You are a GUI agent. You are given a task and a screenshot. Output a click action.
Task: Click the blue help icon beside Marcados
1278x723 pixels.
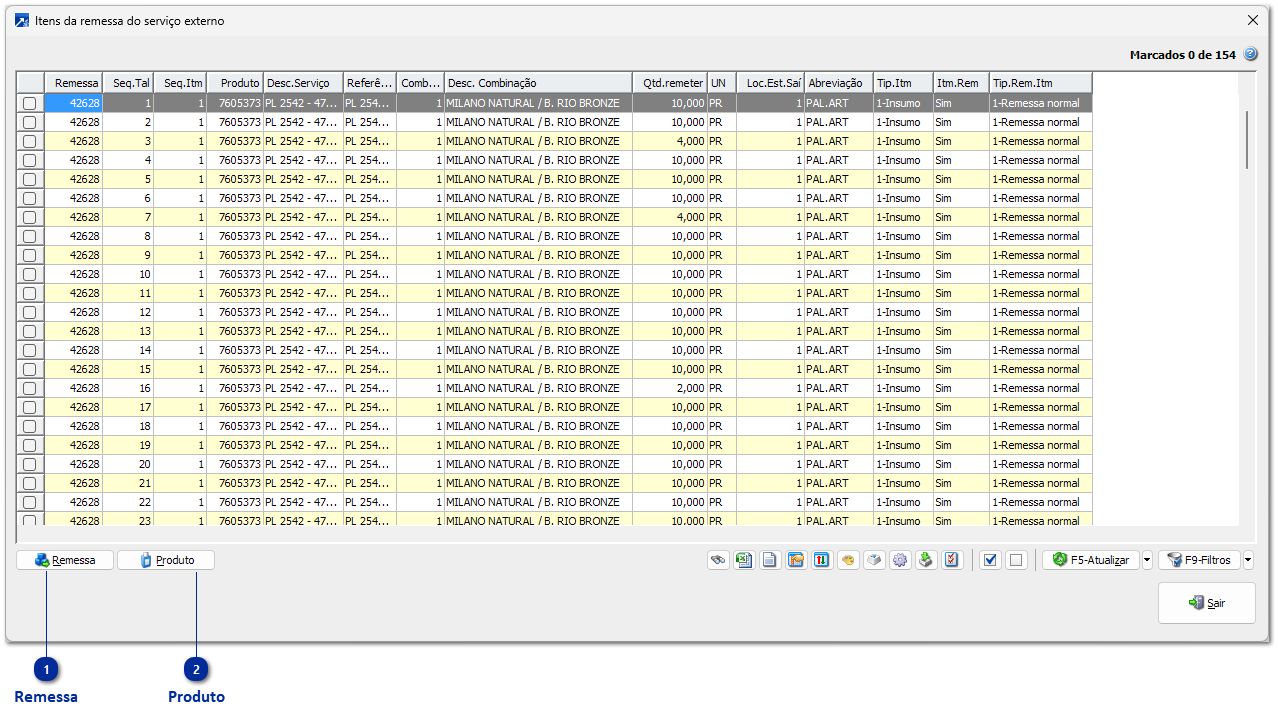(x=1250, y=55)
